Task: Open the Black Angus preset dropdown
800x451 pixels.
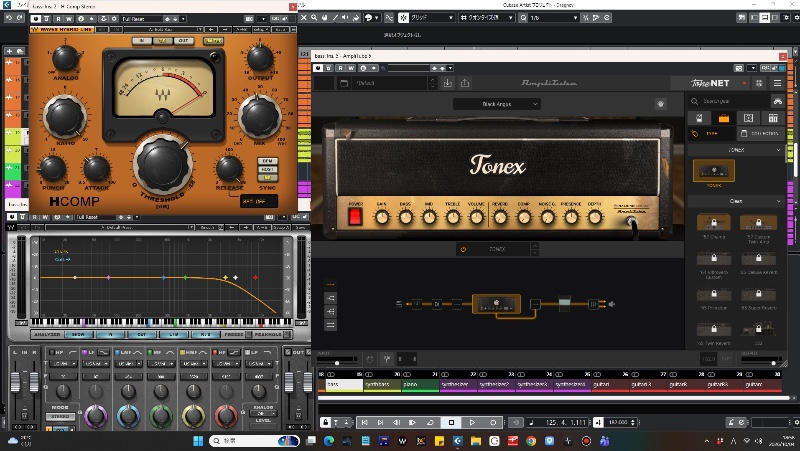Action: [496, 104]
